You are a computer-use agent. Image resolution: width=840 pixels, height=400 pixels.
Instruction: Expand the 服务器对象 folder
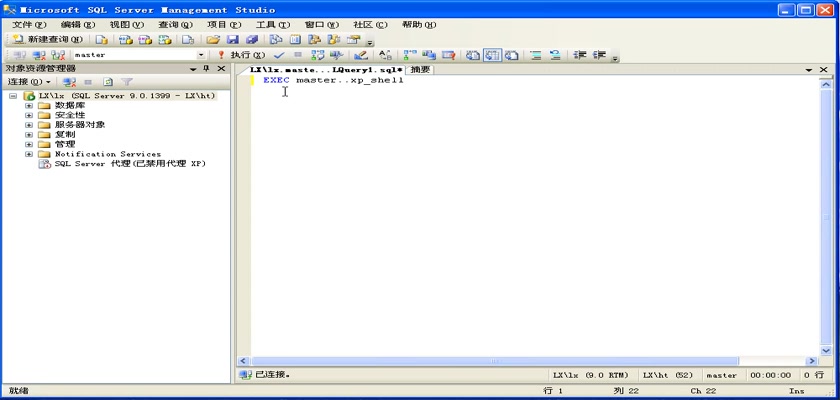coord(29,125)
